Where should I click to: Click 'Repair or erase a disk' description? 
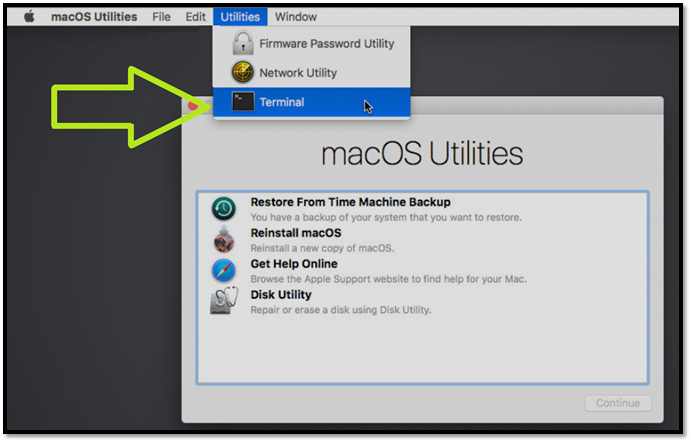tap(341, 310)
